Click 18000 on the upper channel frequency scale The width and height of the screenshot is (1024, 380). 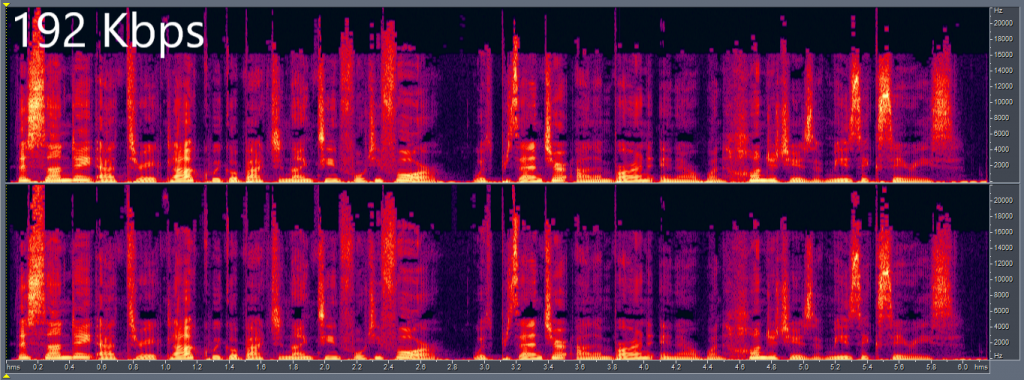tap(1002, 39)
